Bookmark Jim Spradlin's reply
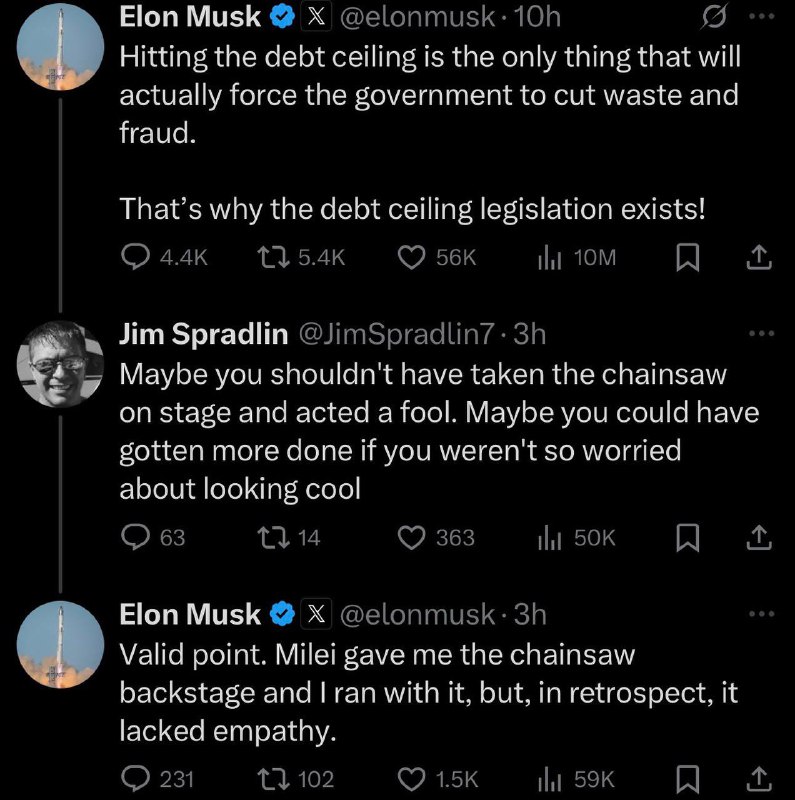This screenshot has height=800, width=795. pos(687,538)
